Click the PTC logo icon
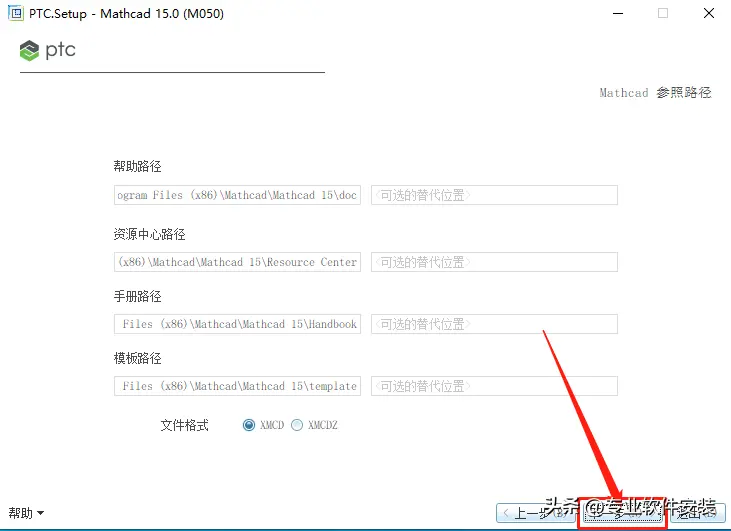 (29, 50)
